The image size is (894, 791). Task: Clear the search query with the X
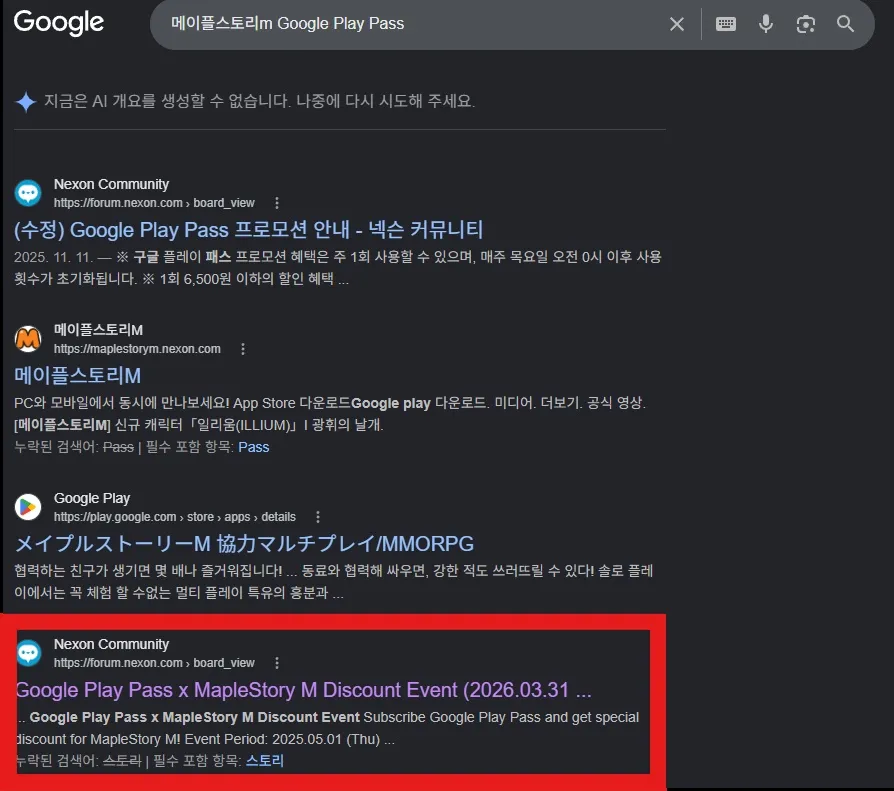pos(677,24)
